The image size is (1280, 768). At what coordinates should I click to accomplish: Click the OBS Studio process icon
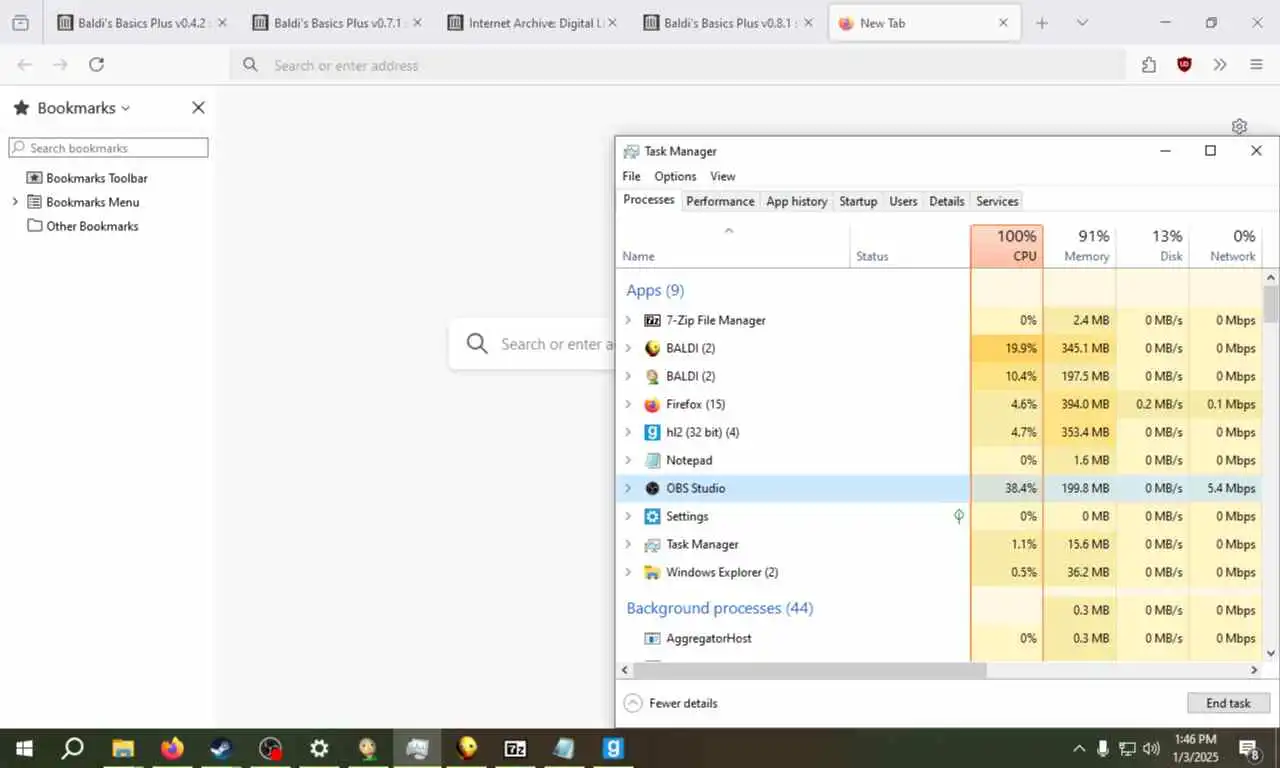(652, 489)
